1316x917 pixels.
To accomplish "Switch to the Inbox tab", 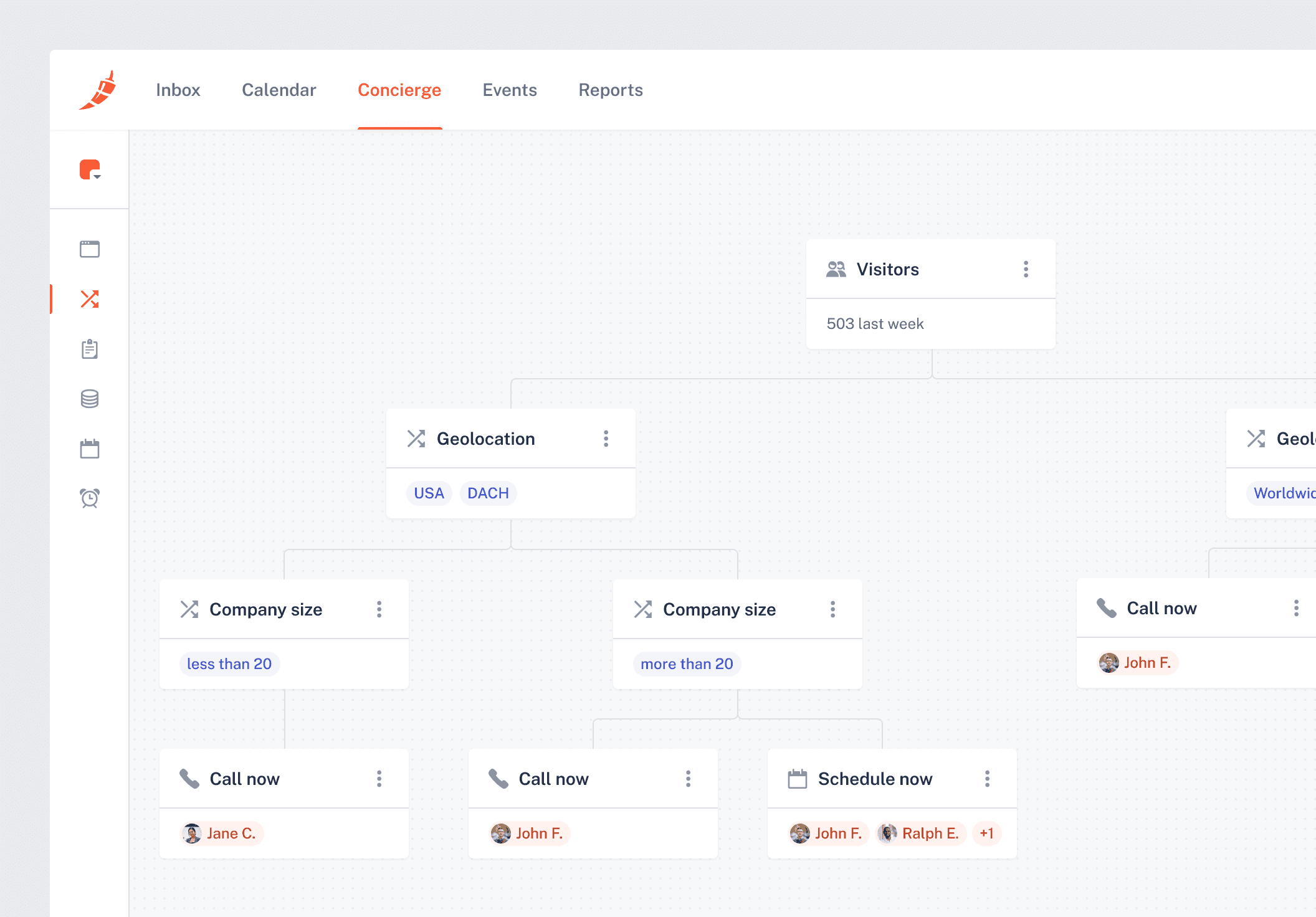I will (x=178, y=90).
